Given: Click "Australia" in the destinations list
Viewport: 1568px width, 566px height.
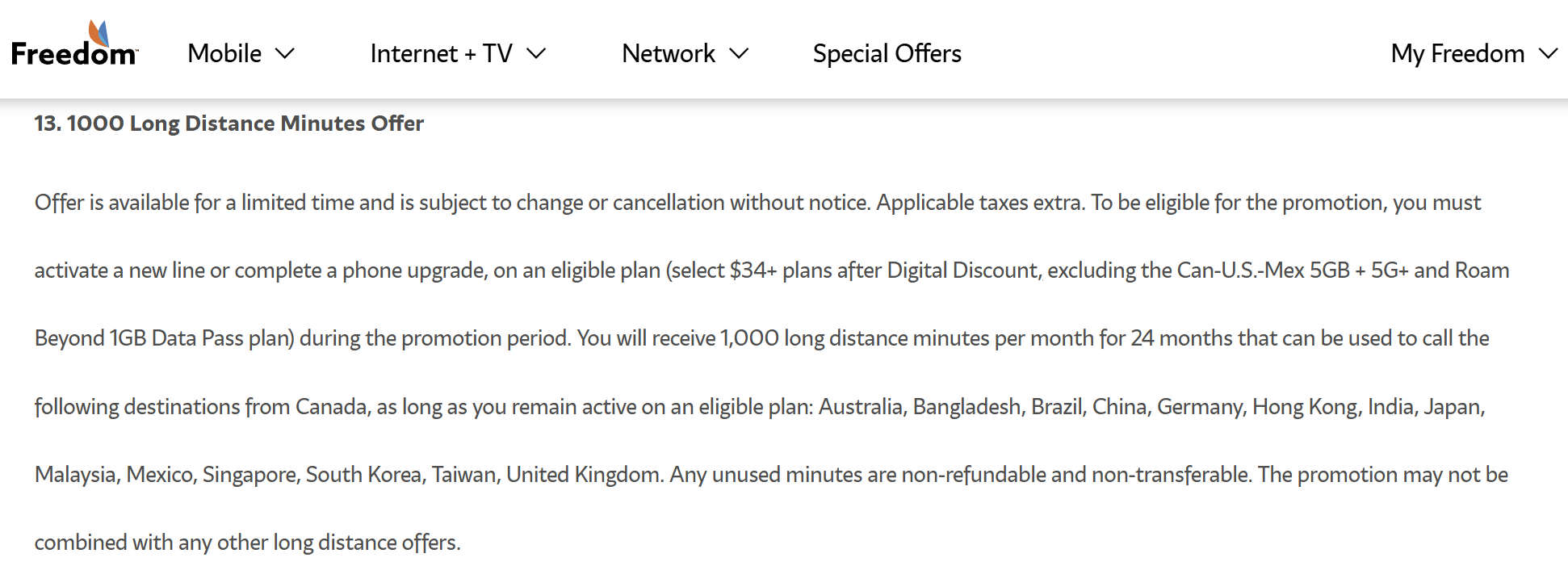Looking at the screenshot, I should tap(860, 407).
